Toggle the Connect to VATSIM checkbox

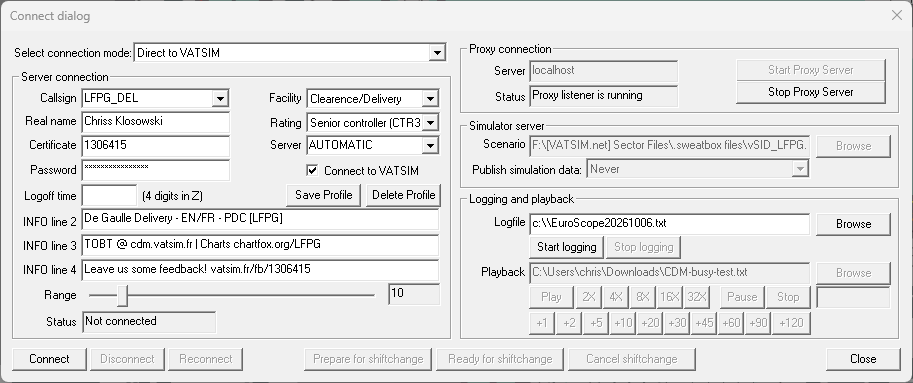coord(313,171)
